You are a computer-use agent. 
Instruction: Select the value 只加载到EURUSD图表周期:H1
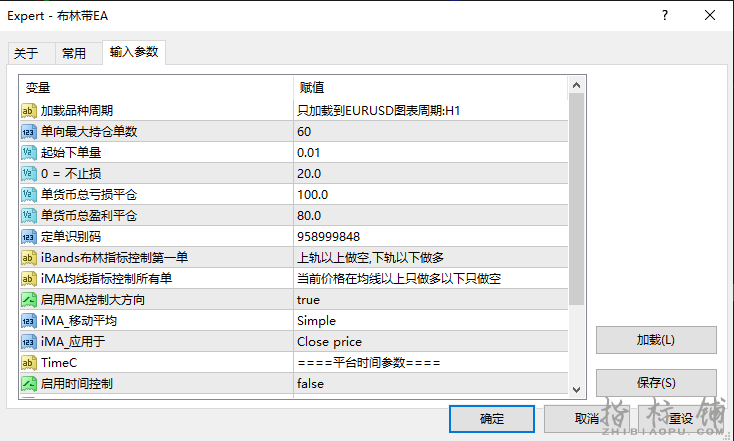pos(379,111)
